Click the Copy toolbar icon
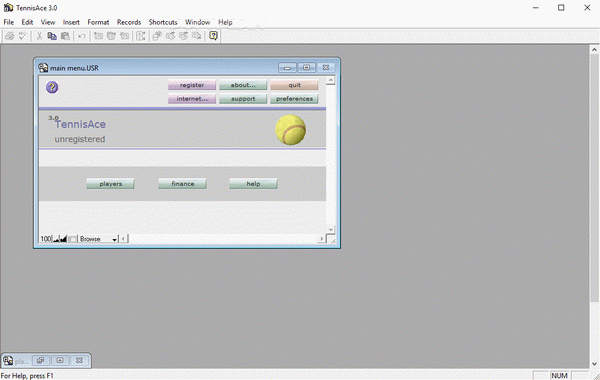The height and width of the screenshot is (380, 600). (52, 36)
